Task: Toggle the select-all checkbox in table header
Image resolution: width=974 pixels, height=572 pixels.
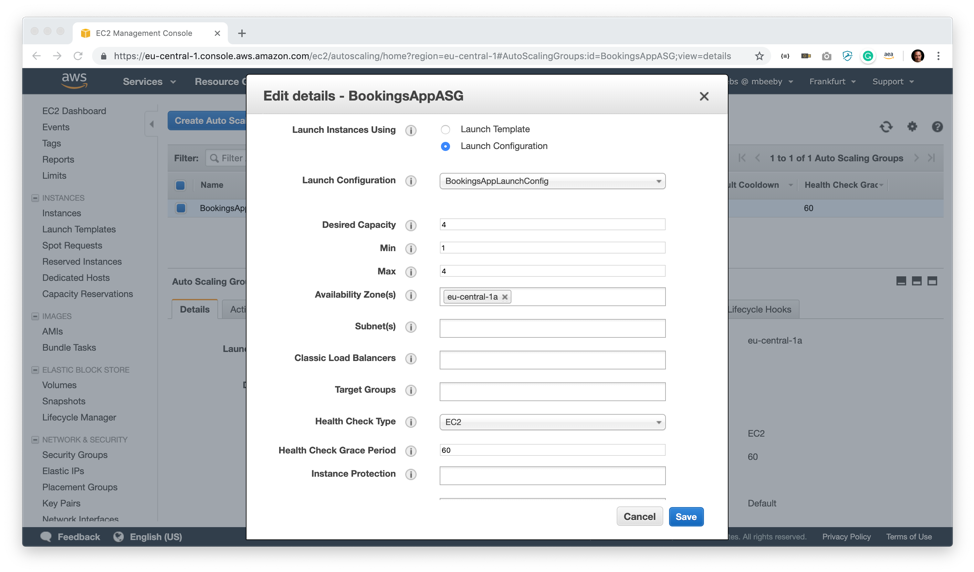Action: point(180,185)
